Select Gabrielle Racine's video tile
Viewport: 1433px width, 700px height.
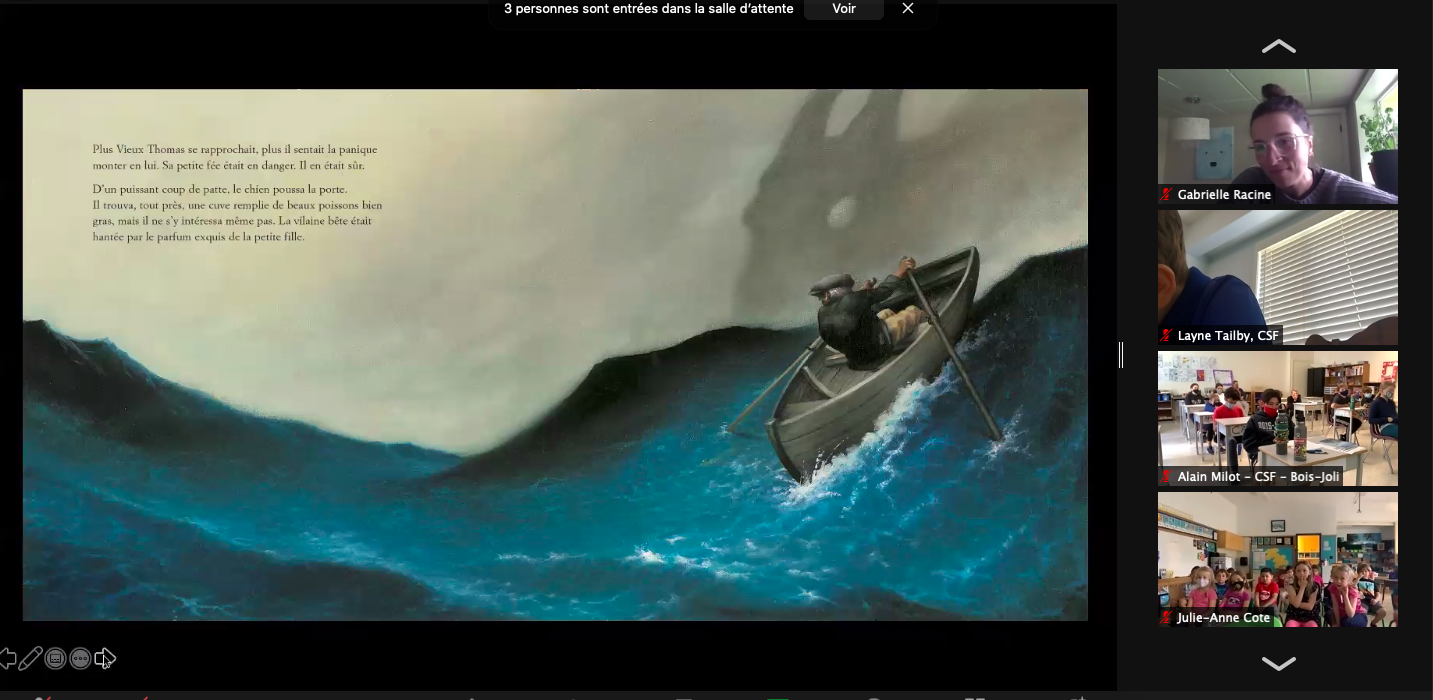point(1278,136)
